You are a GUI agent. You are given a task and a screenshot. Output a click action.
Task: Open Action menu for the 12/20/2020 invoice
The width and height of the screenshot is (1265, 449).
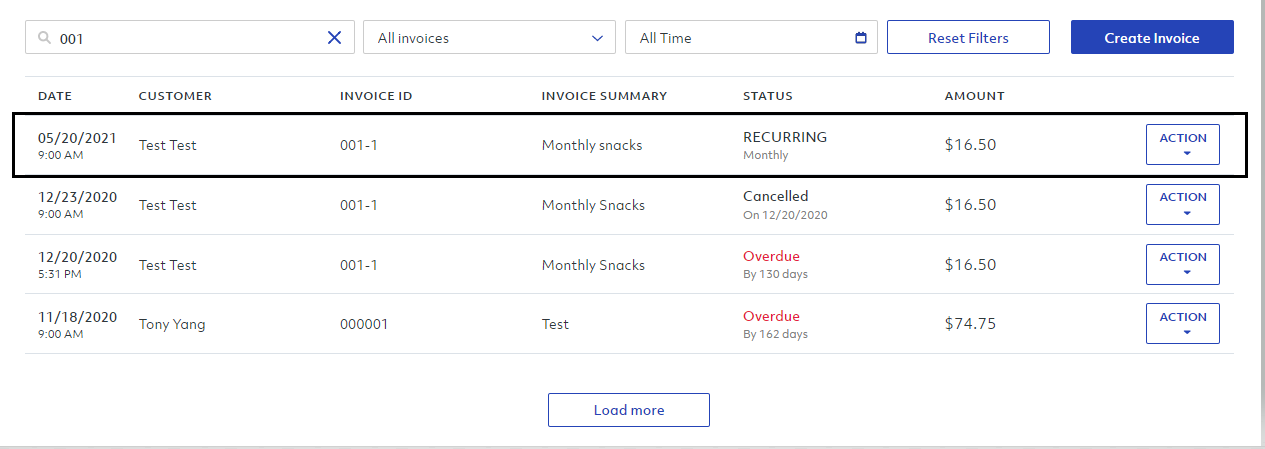tap(1182, 264)
